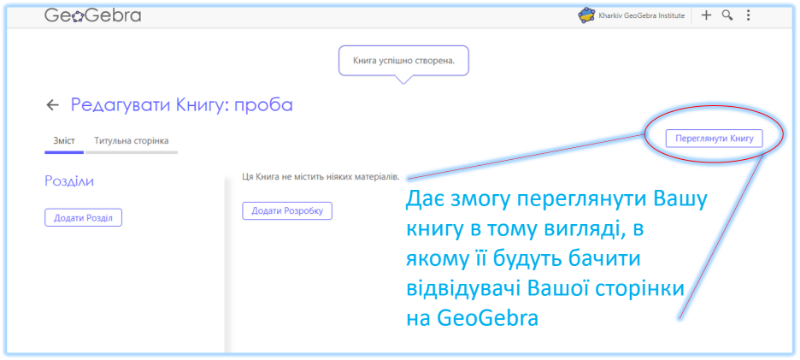Click the Книга успішно створена notification
The image size is (800, 360).
pyautogui.click(x=404, y=61)
